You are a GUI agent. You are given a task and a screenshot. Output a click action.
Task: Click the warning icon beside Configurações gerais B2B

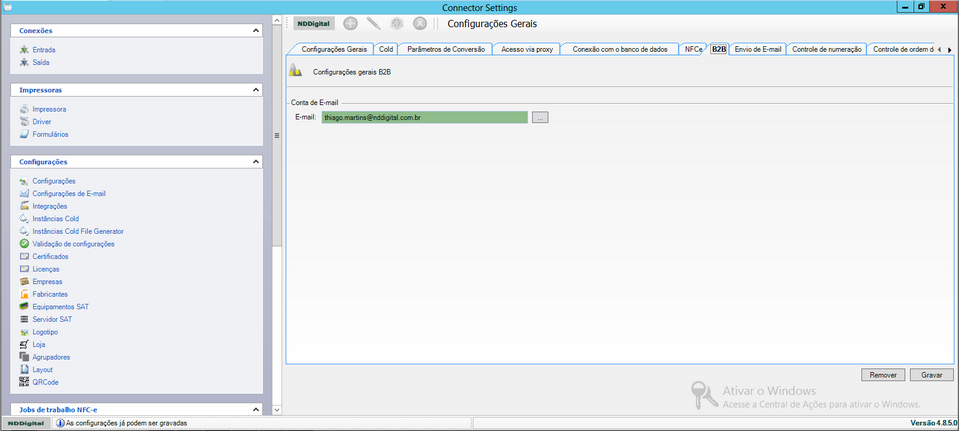click(x=295, y=70)
